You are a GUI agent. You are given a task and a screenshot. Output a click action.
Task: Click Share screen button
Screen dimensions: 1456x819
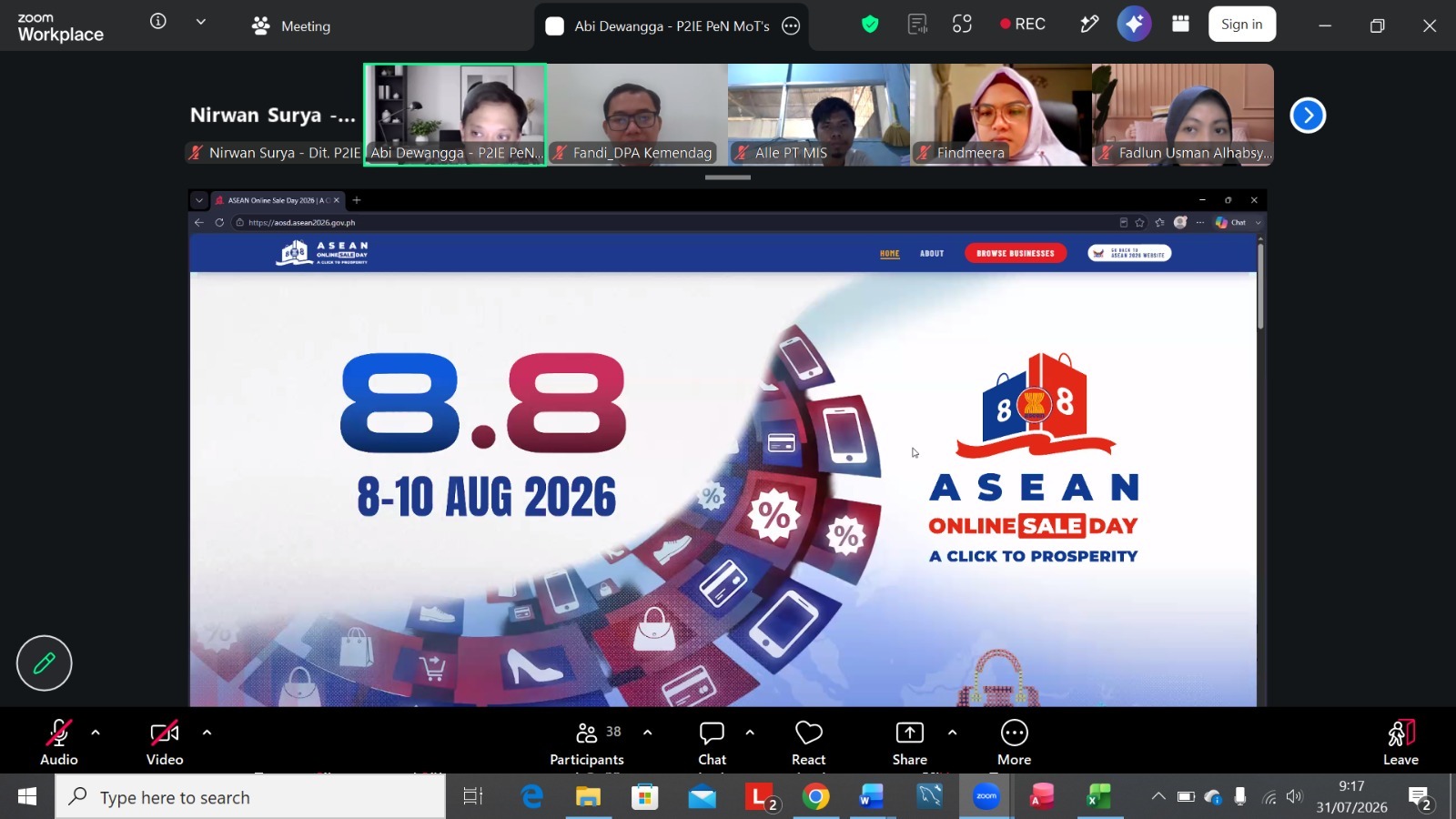pyautogui.click(x=910, y=743)
